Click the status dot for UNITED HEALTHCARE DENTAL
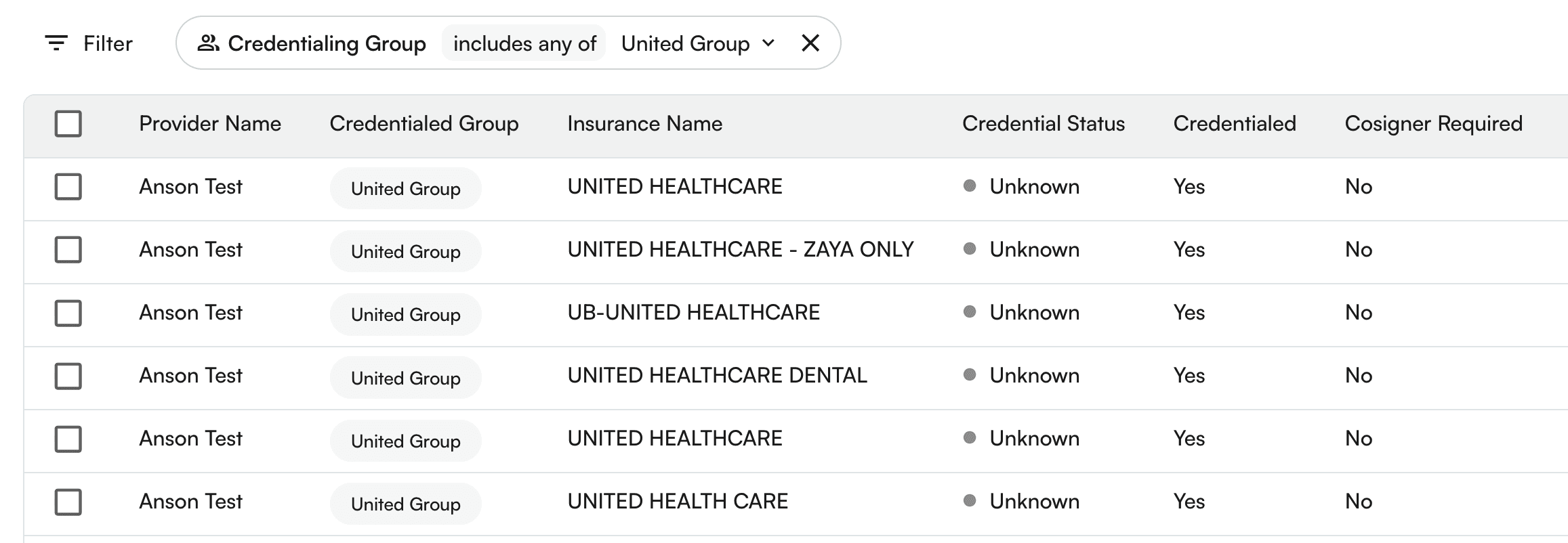The height and width of the screenshot is (543, 1568). [x=970, y=374]
